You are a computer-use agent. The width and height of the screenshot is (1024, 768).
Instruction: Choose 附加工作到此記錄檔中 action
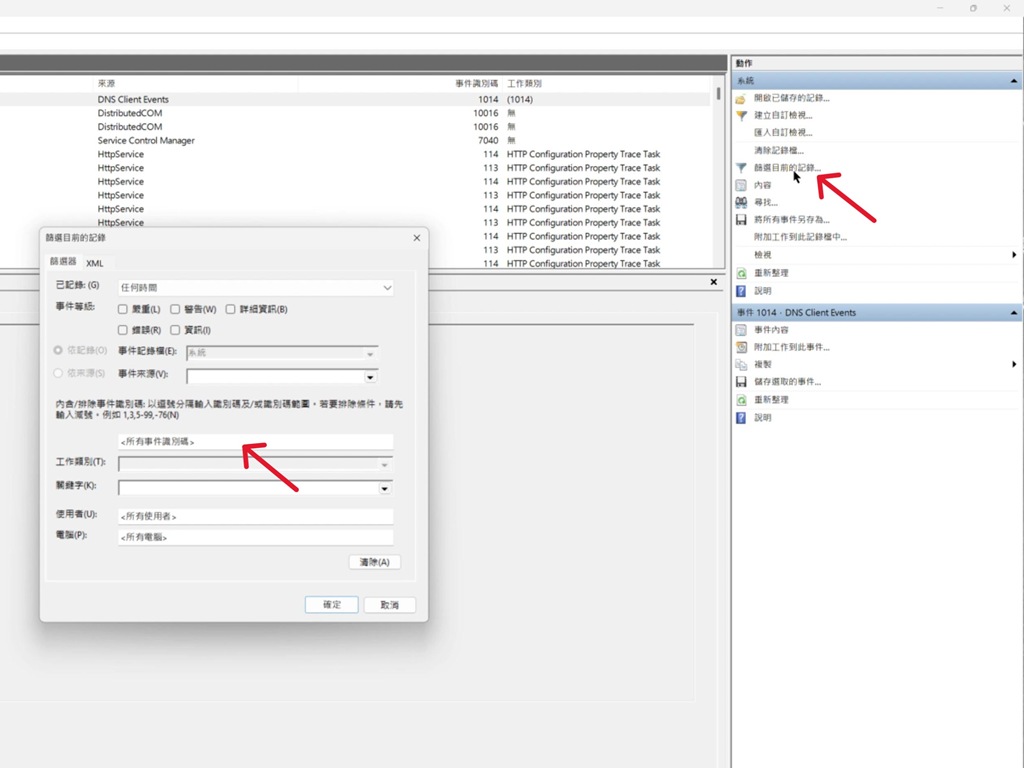click(x=800, y=237)
